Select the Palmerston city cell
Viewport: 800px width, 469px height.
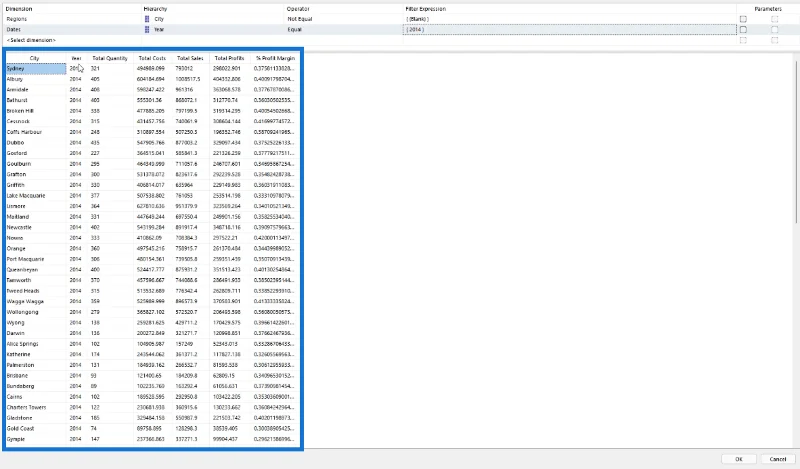36,365
